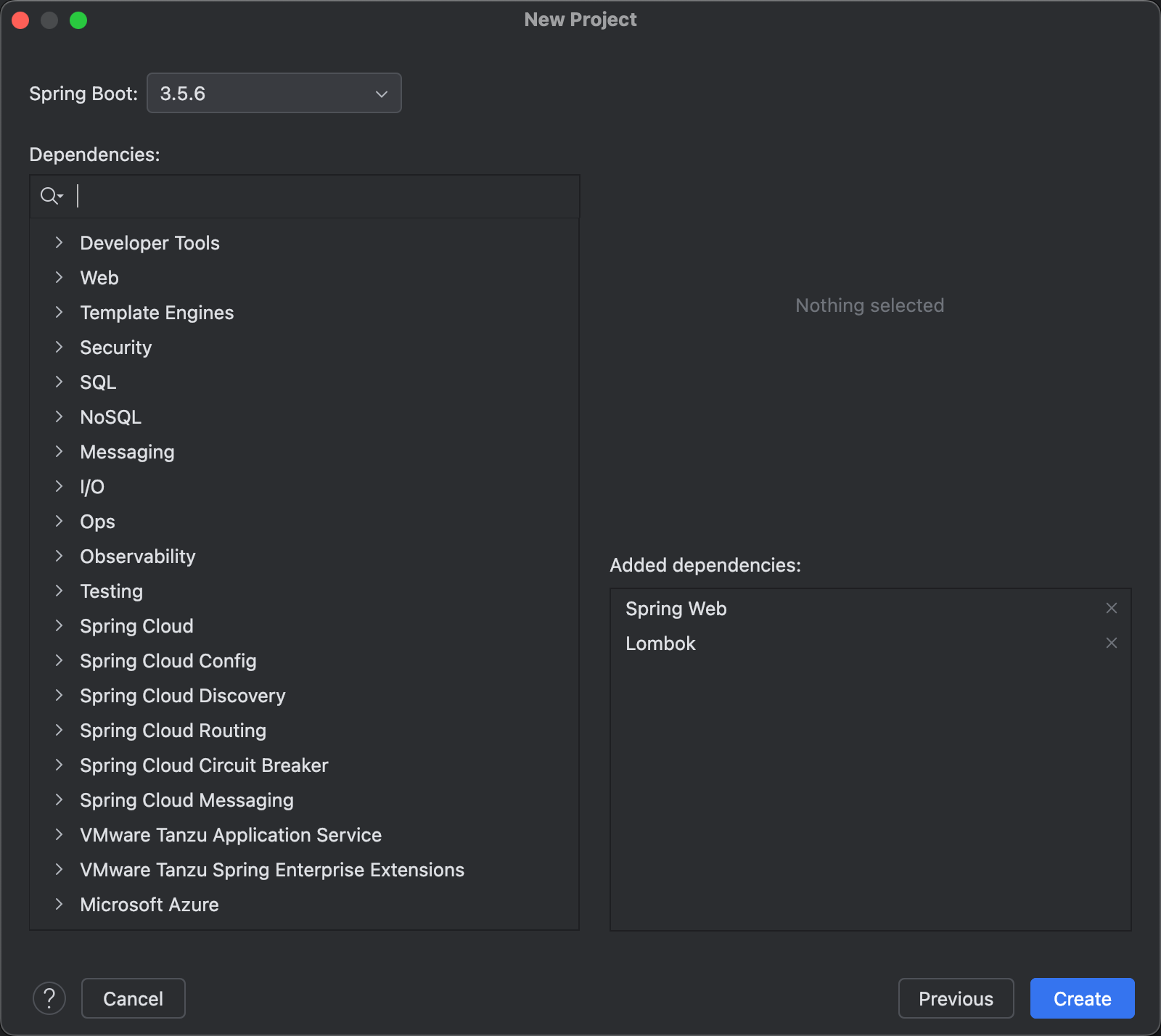Expand VMware Tanzu Application Service chevron
This screenshot has height=1036, width=1161.
tap(60, 834)
